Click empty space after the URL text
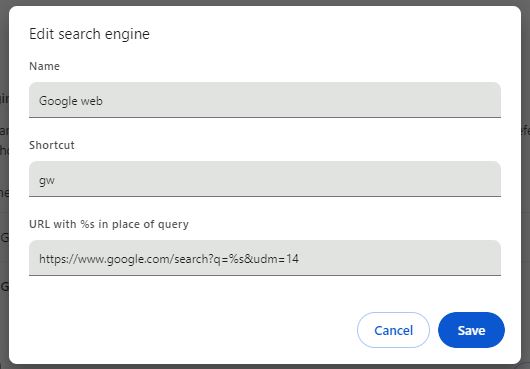The width and height of the screenshot is (530, 369). [399, 258]
